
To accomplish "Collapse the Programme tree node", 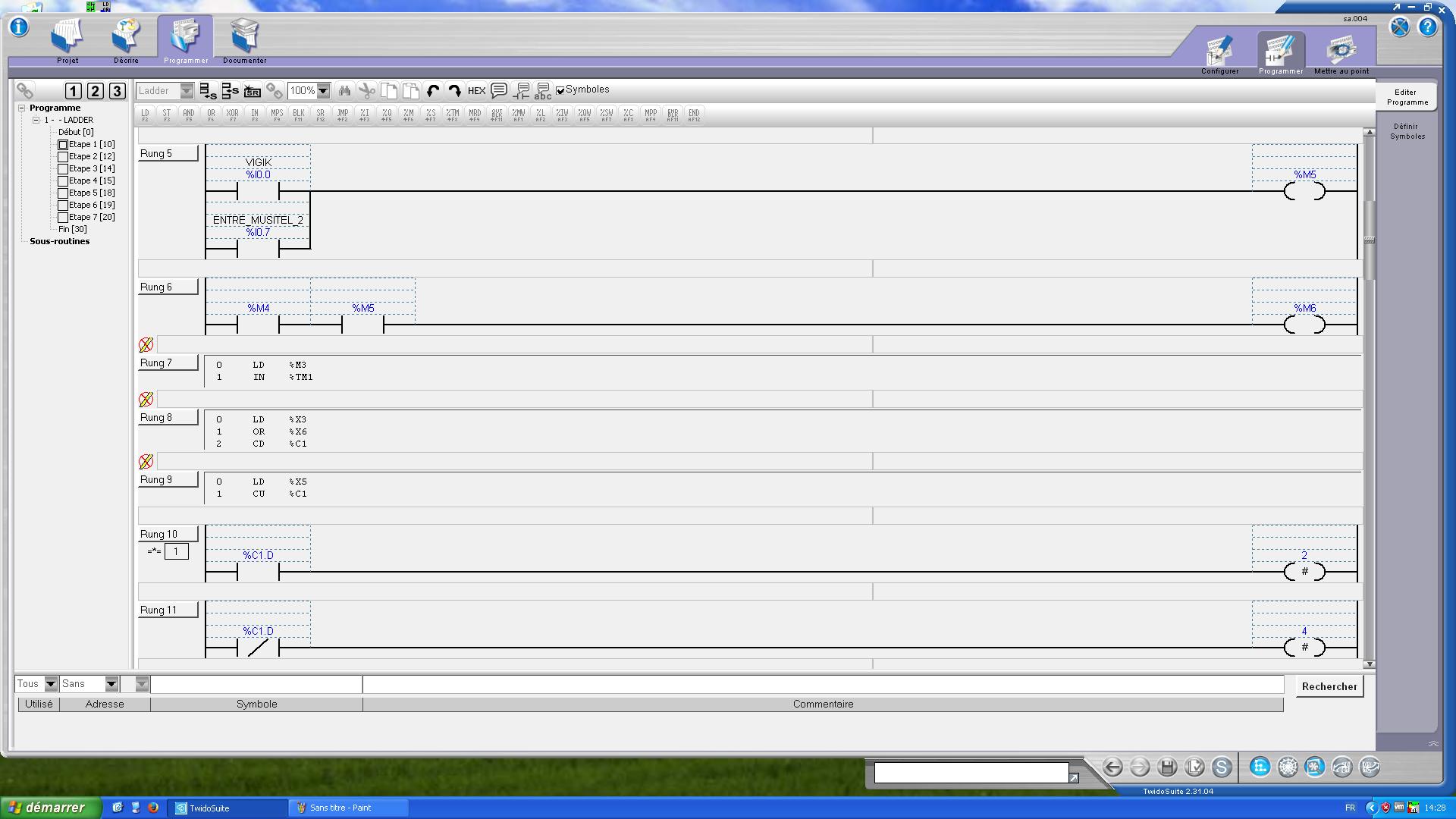I will point(22,108).
